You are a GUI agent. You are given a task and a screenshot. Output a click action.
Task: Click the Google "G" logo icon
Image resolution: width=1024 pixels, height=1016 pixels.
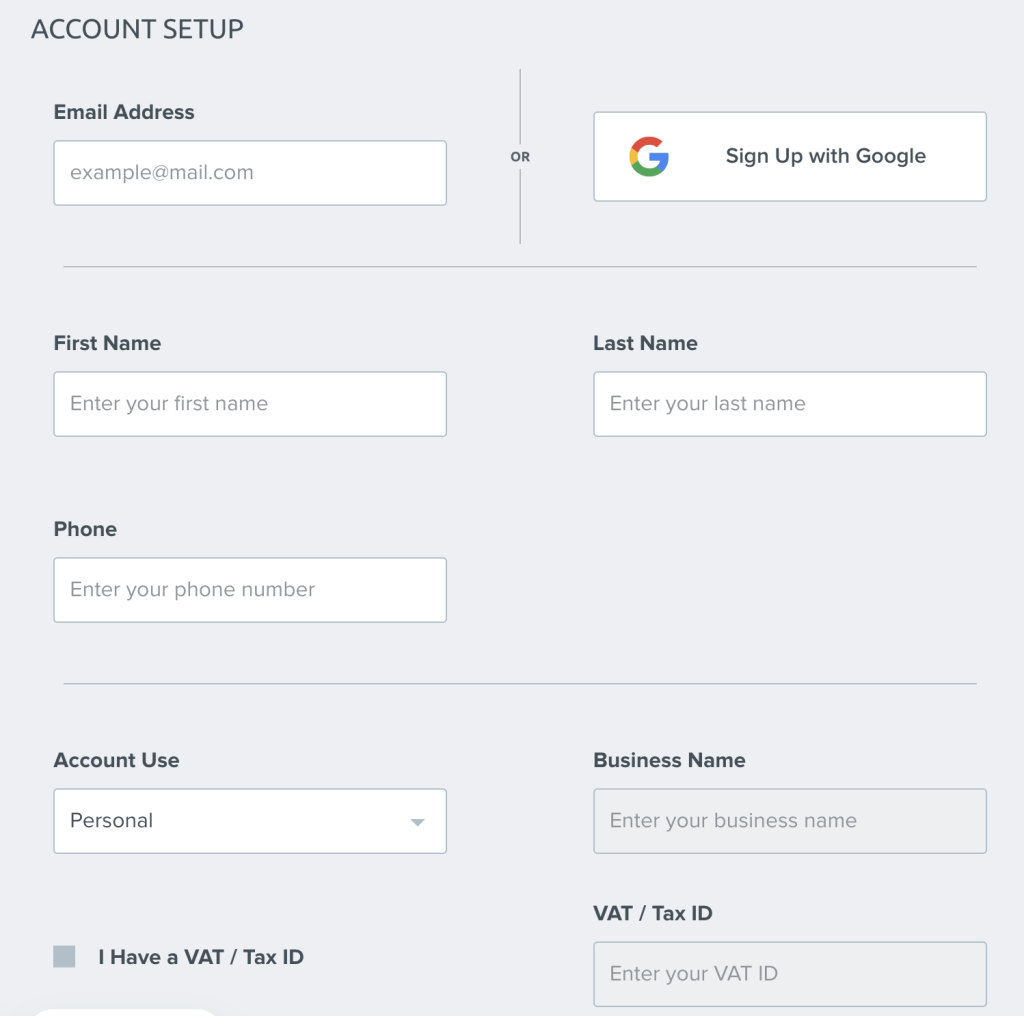(x=649, y=156)
